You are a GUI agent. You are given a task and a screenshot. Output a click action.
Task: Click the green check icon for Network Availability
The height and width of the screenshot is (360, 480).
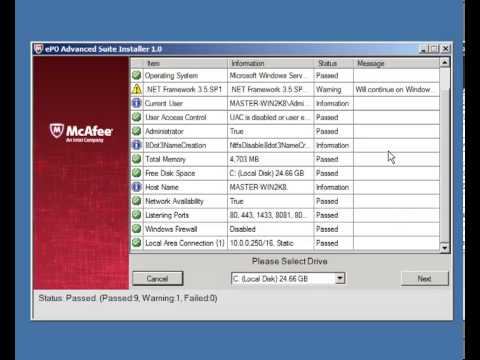coord(136,201)
